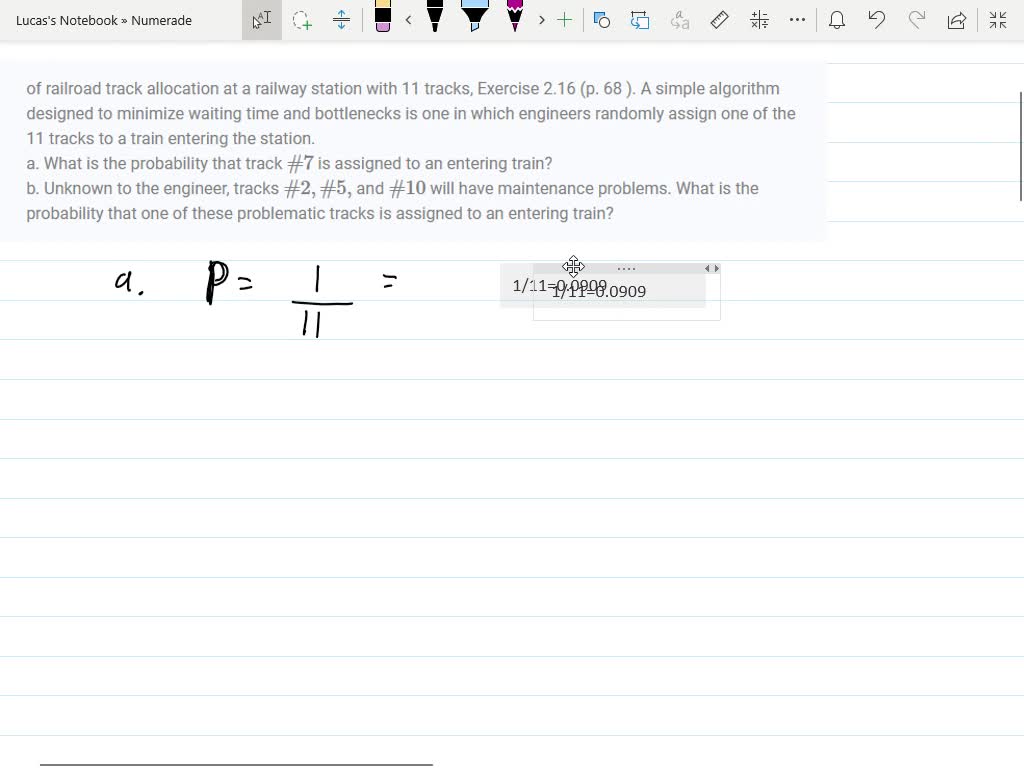
Task: Undo the last ink stroke
Action: [x=877, y=20]
